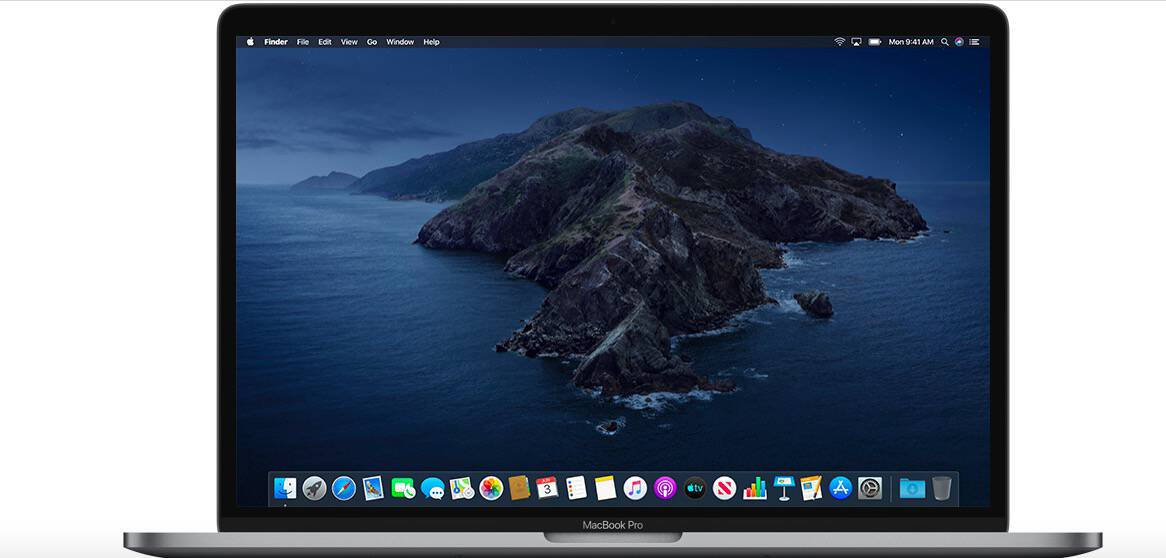
Task: Launch Pages document icon in Dock
Action: click(811, 488)
